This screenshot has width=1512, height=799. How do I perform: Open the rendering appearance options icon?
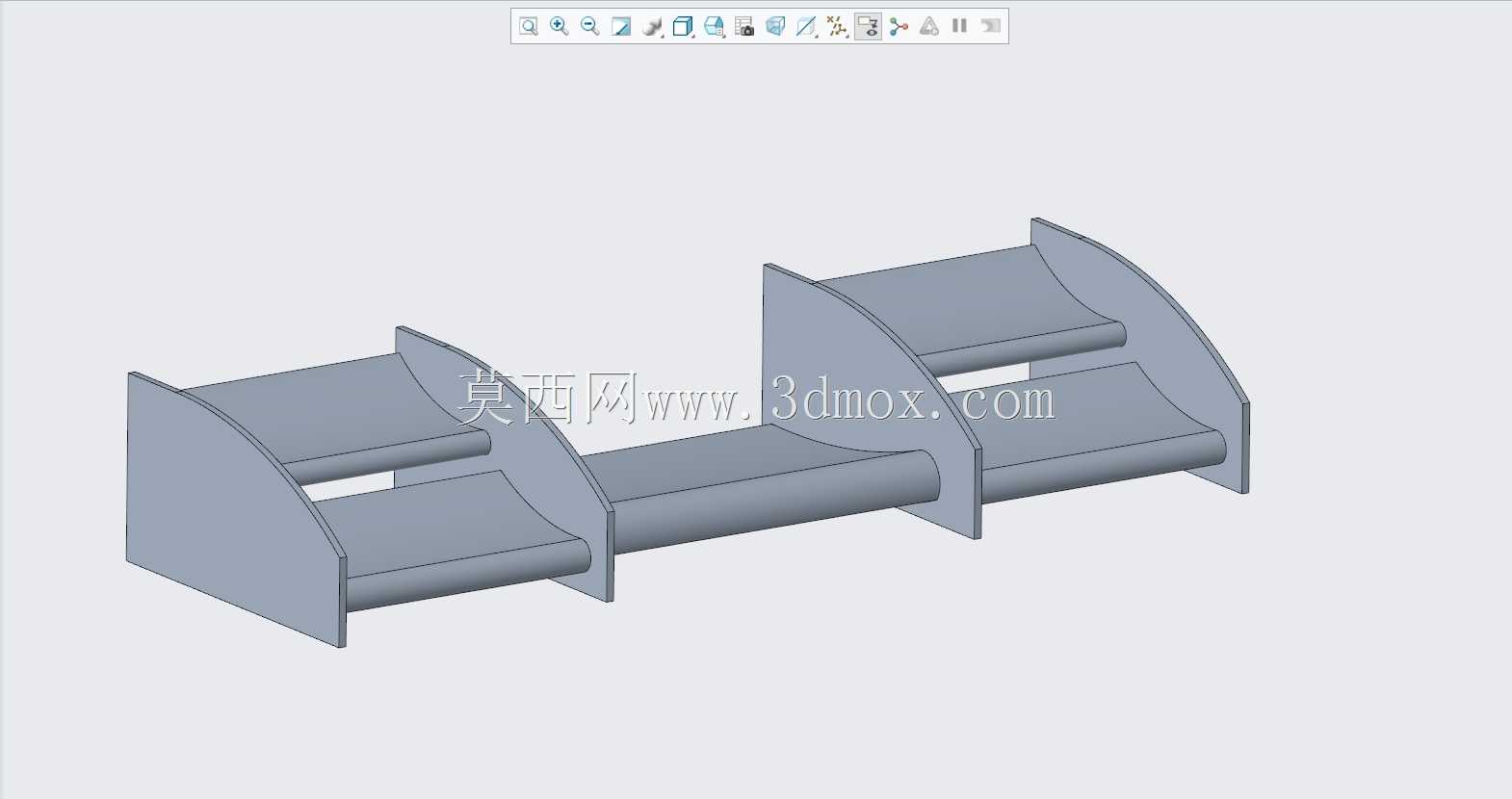coord(652,26)
